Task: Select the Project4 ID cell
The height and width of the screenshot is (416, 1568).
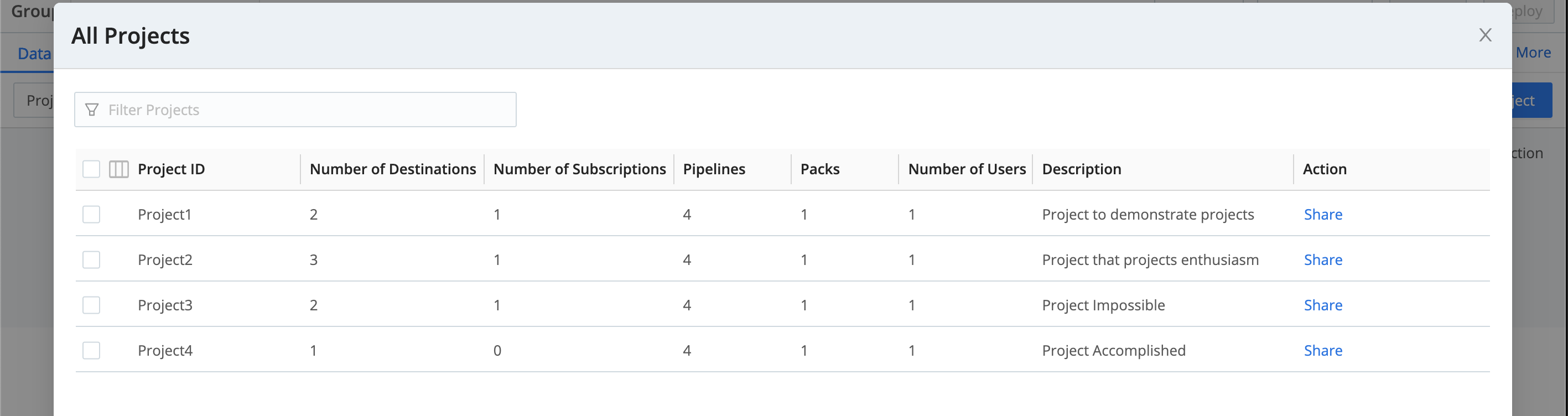Action: point(165,350)
